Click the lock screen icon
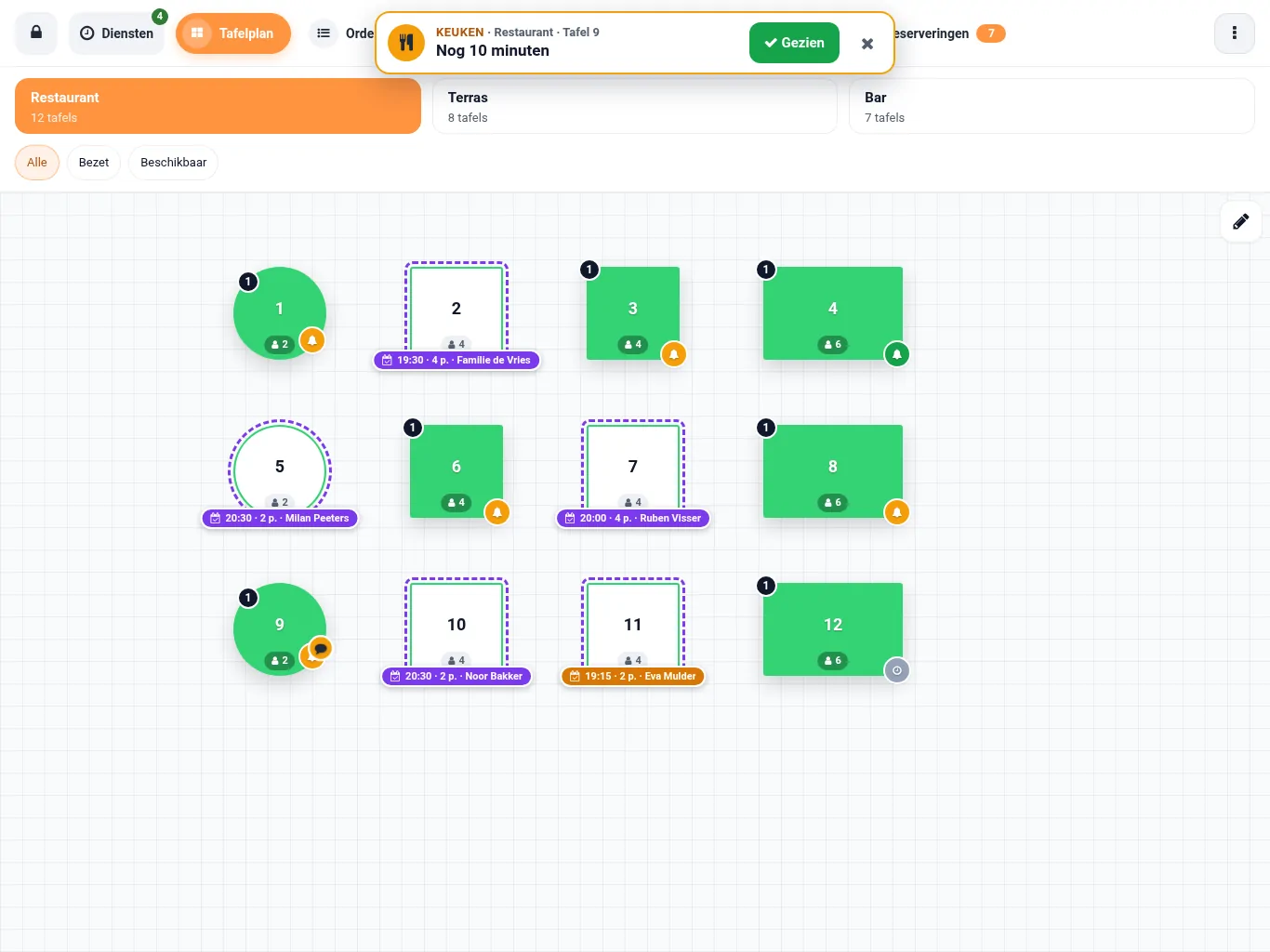1270x952 pixels. pyautogui.click(x=36, y=33)
